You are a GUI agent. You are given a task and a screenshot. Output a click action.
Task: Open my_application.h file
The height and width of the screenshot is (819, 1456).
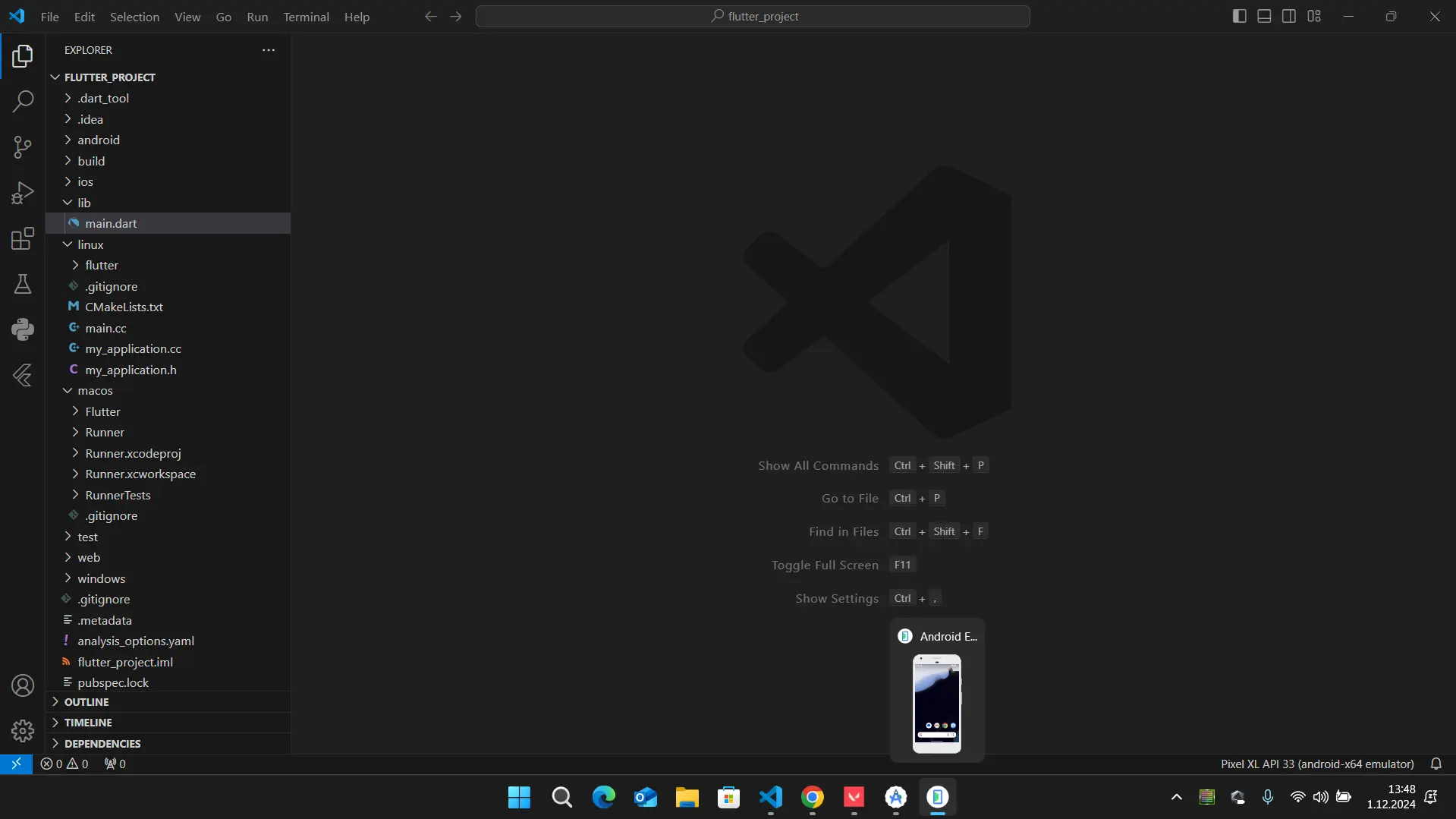pos(168,370)
